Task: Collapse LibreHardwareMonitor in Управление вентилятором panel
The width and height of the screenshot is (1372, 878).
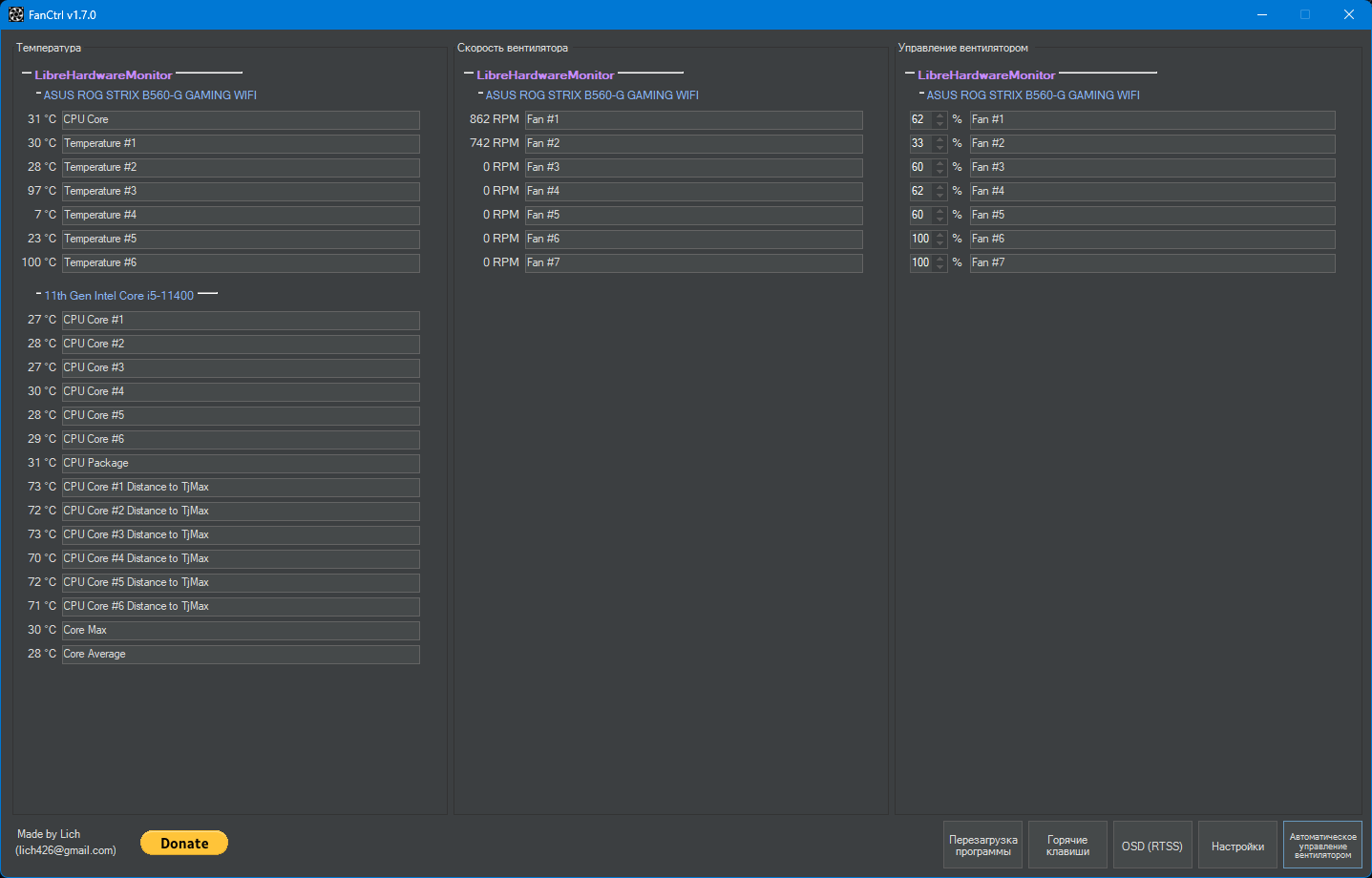Action: (910, 73)
